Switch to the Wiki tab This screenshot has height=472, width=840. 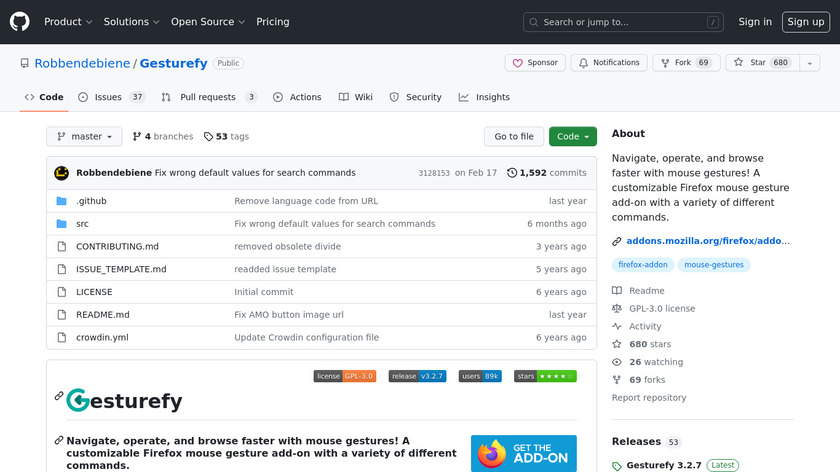pos(356,98)
